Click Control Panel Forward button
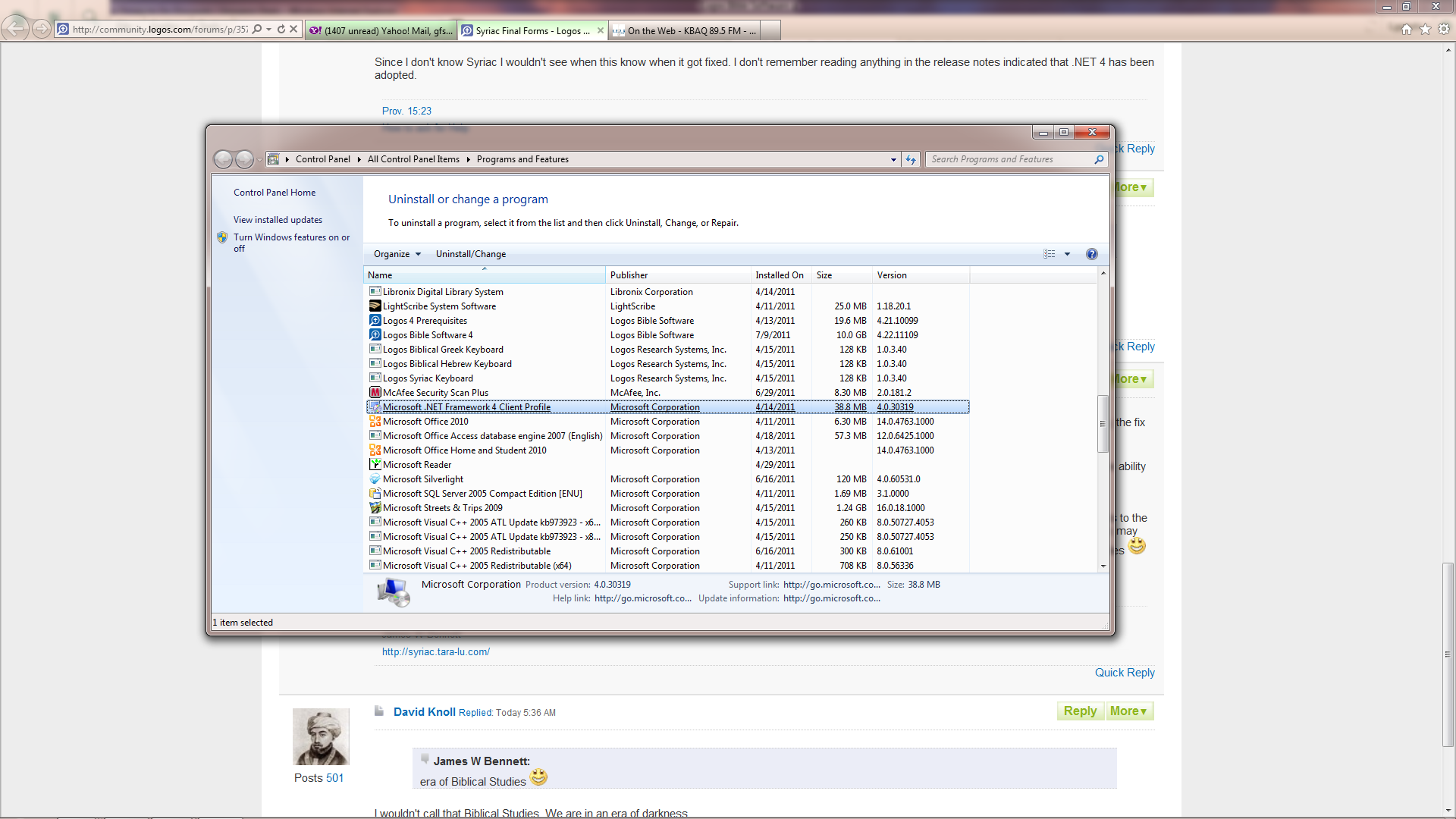The image size is (1456, 819). [244, 159]
